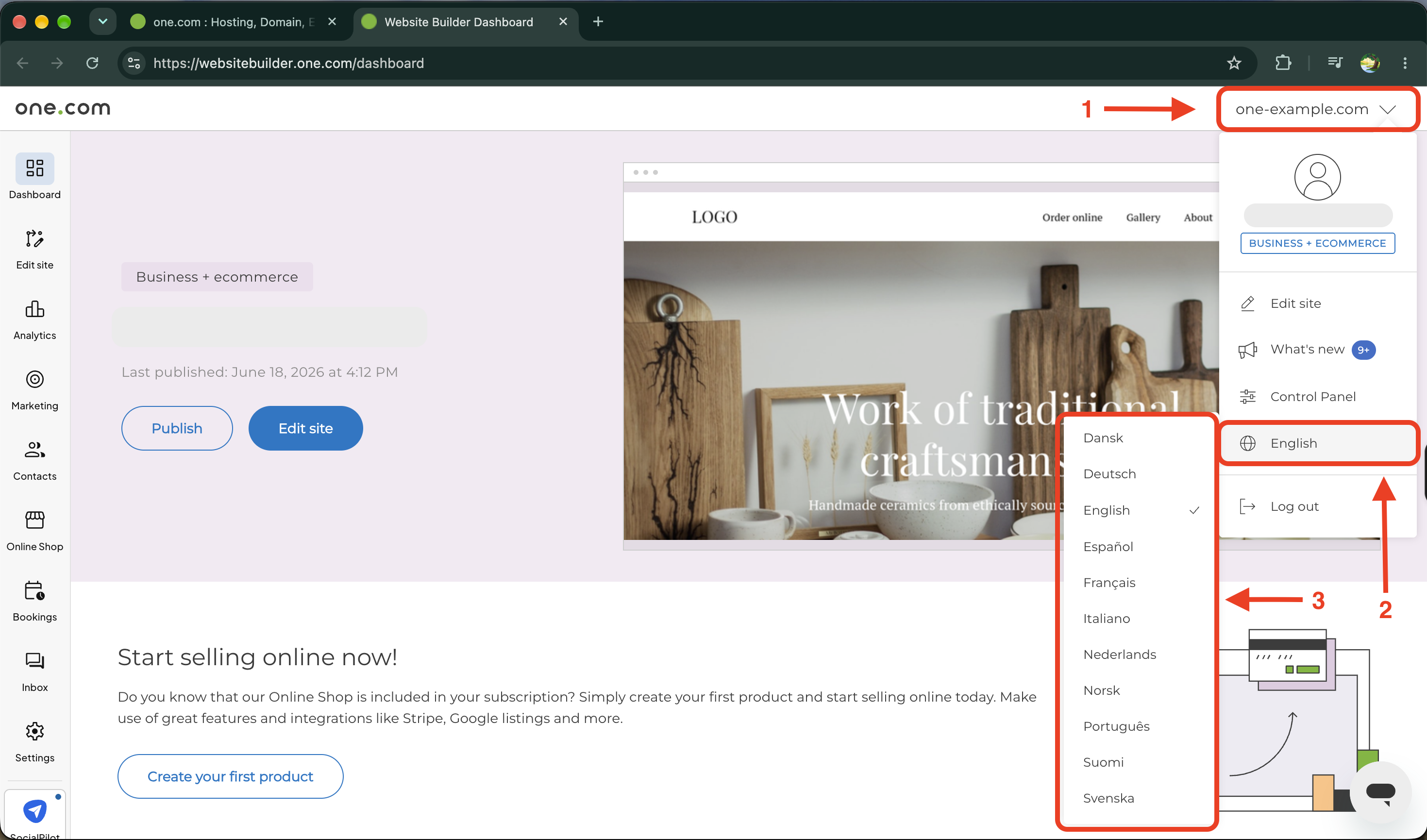Viewport: 1427px width, 840px height.
Task: Open browser extensions puzzle icon
Action: (x=1283, y=63)
